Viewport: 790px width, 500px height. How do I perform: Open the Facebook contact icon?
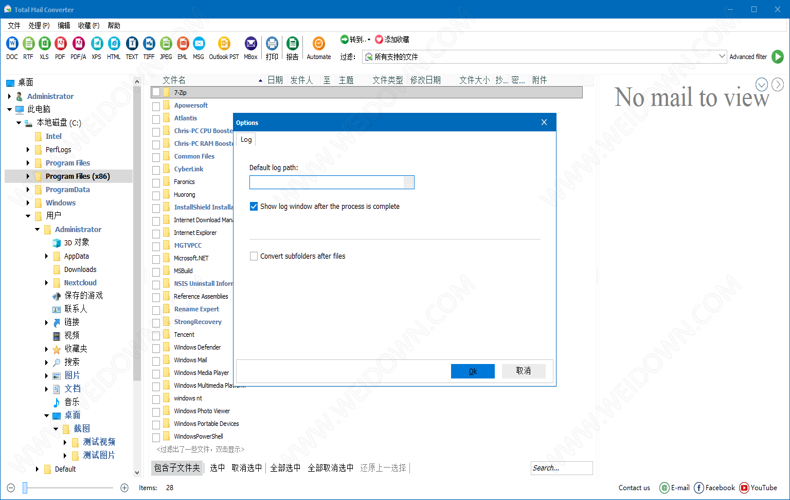(699, 487)
